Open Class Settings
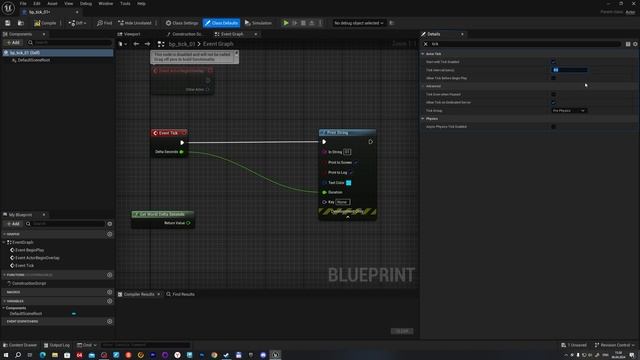 click(182, 23)
